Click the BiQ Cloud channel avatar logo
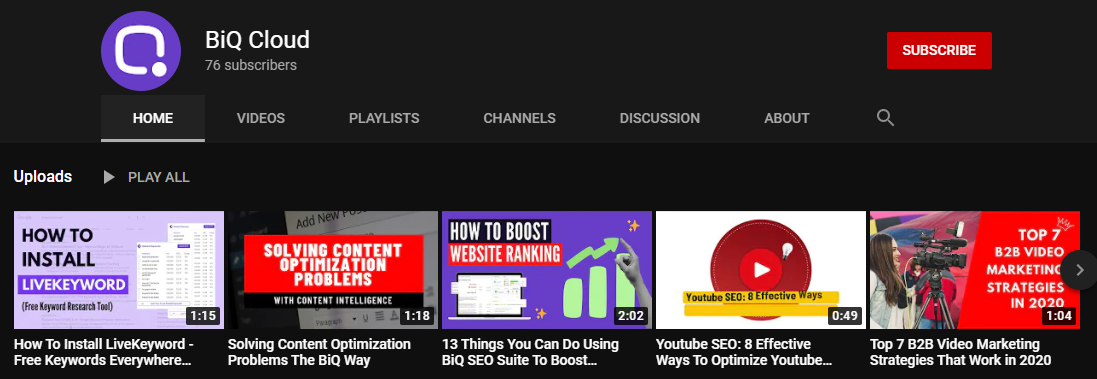Viewport: 1097px width, 379px height. [x=141, y=51]
